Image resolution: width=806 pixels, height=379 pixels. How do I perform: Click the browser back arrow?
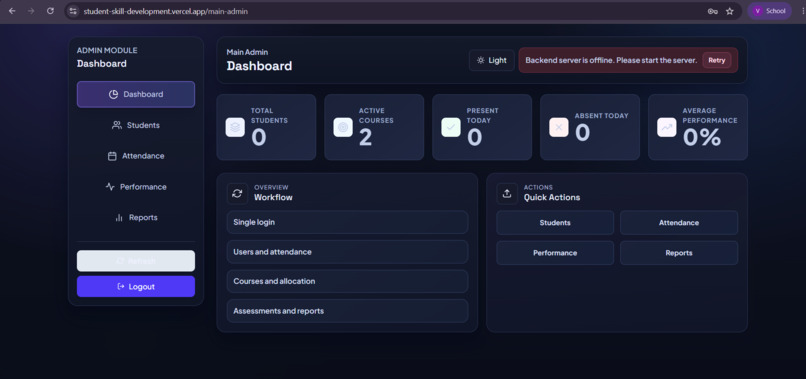(x=12, y=11)
